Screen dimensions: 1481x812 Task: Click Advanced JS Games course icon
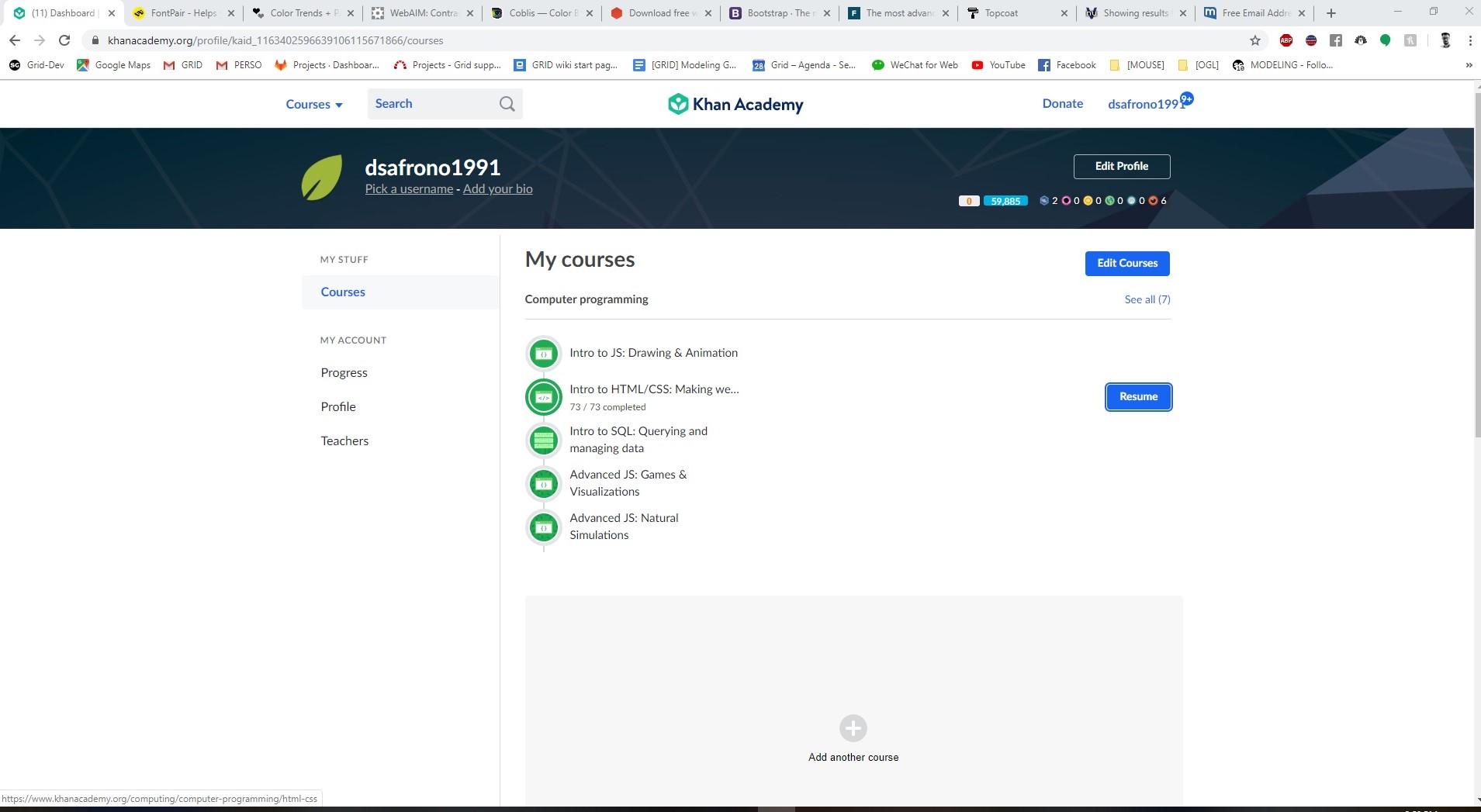[544, 484]
